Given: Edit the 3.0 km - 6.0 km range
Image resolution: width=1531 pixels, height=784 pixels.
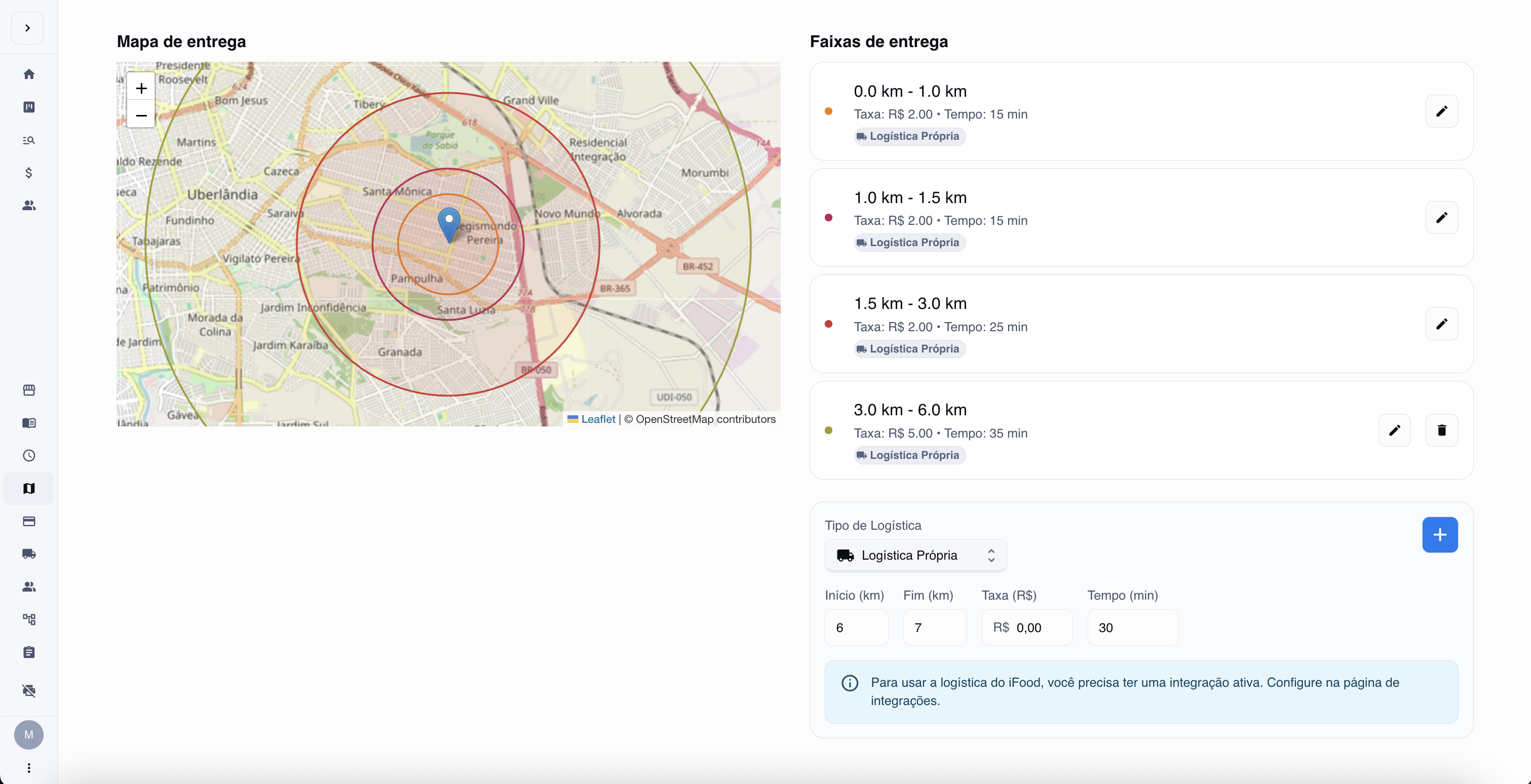Looking at the screenshot, I should click(x=1394, y=430).
